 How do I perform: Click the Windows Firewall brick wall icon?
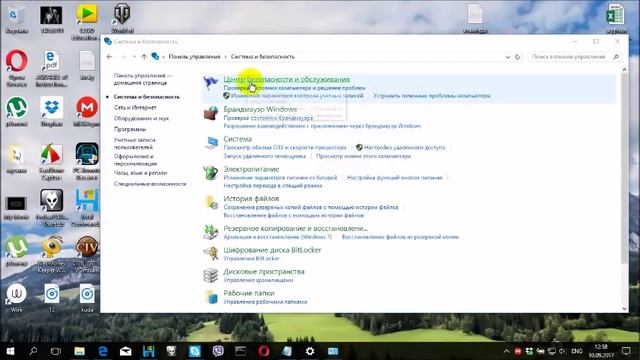pyautogui.click(x=211, y=113)
